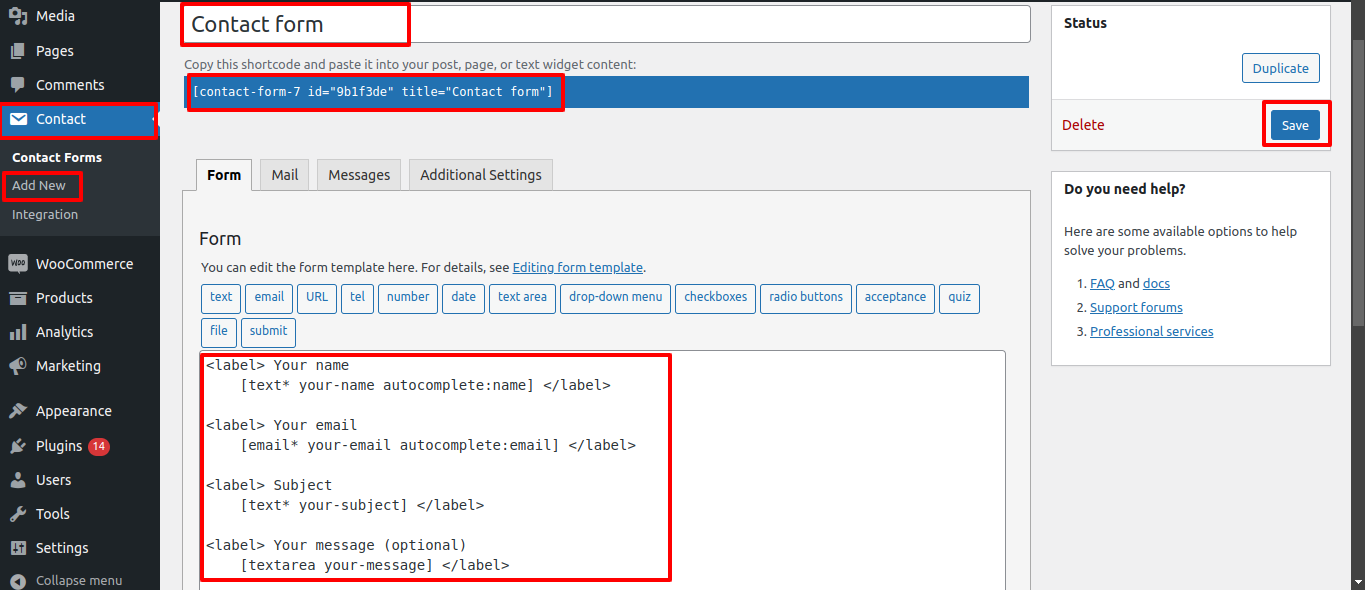Insert a submit form-tag
This screenshot has width=1365, height=590.
268,331
